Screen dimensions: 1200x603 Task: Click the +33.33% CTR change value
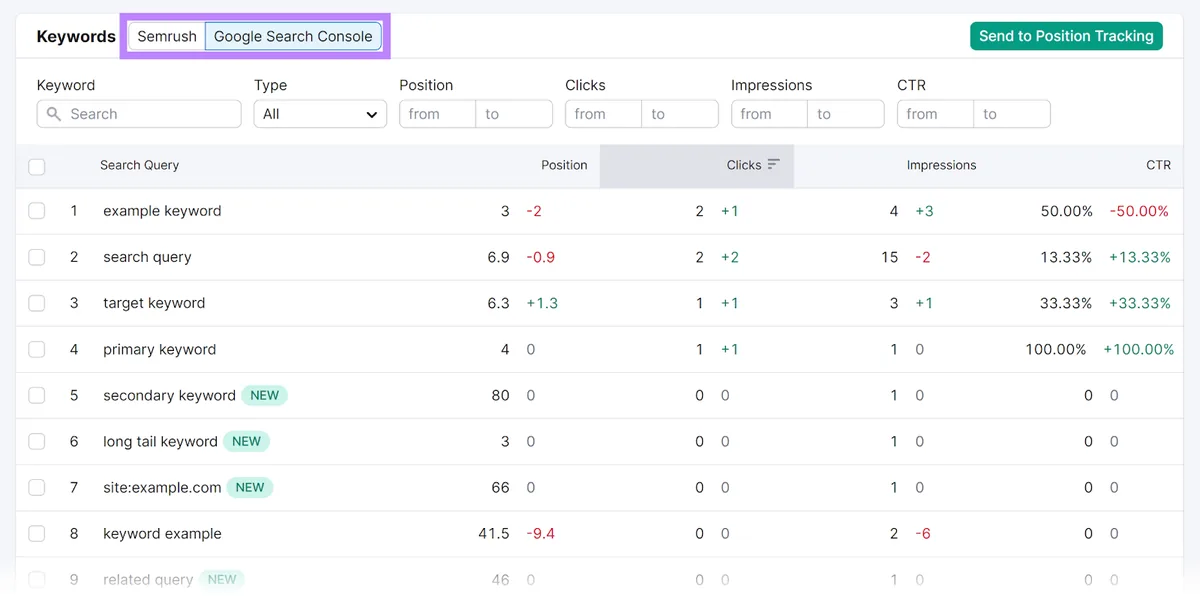coord(1139,303)
